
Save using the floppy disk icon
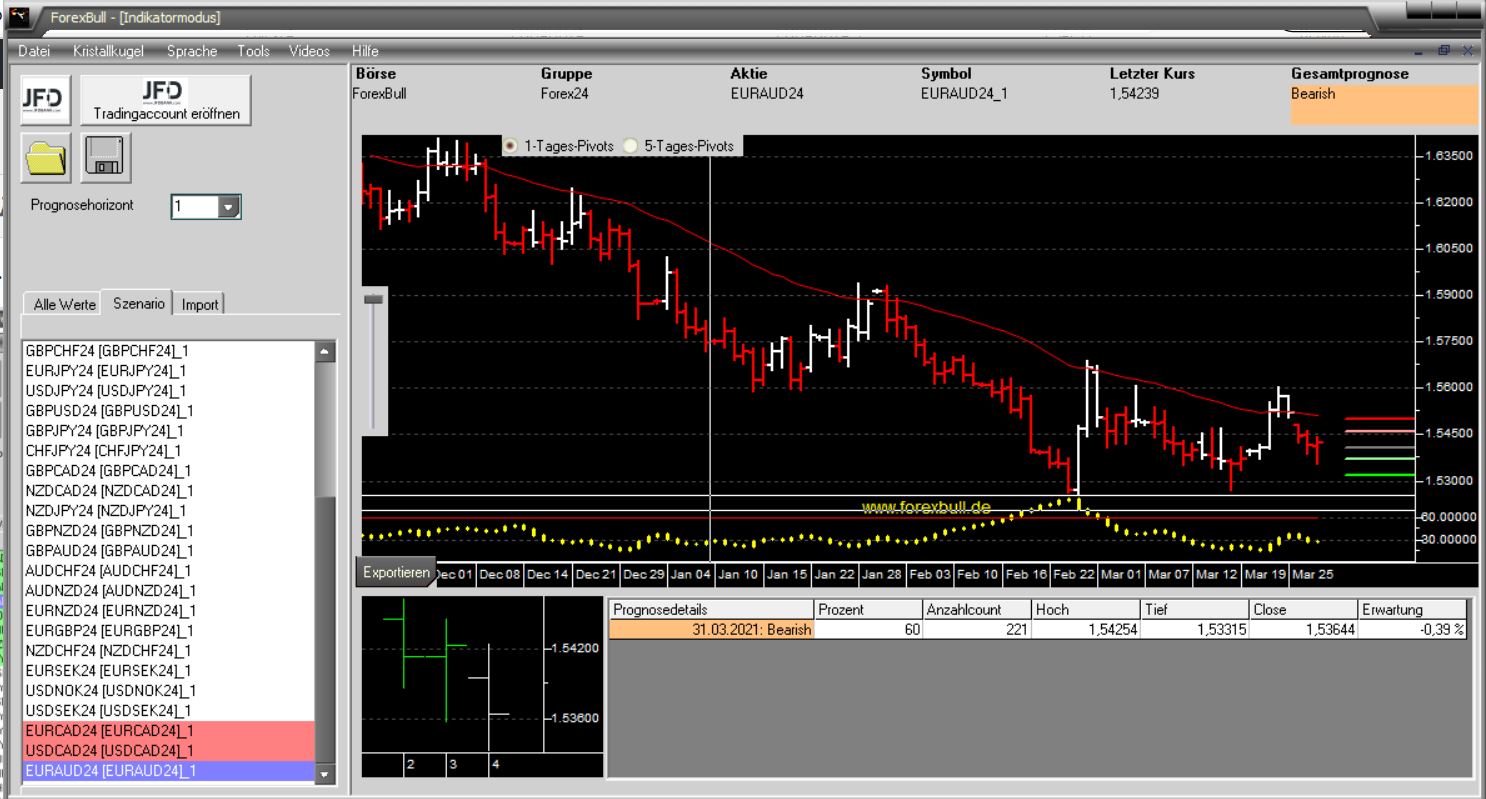pos(105,159)
